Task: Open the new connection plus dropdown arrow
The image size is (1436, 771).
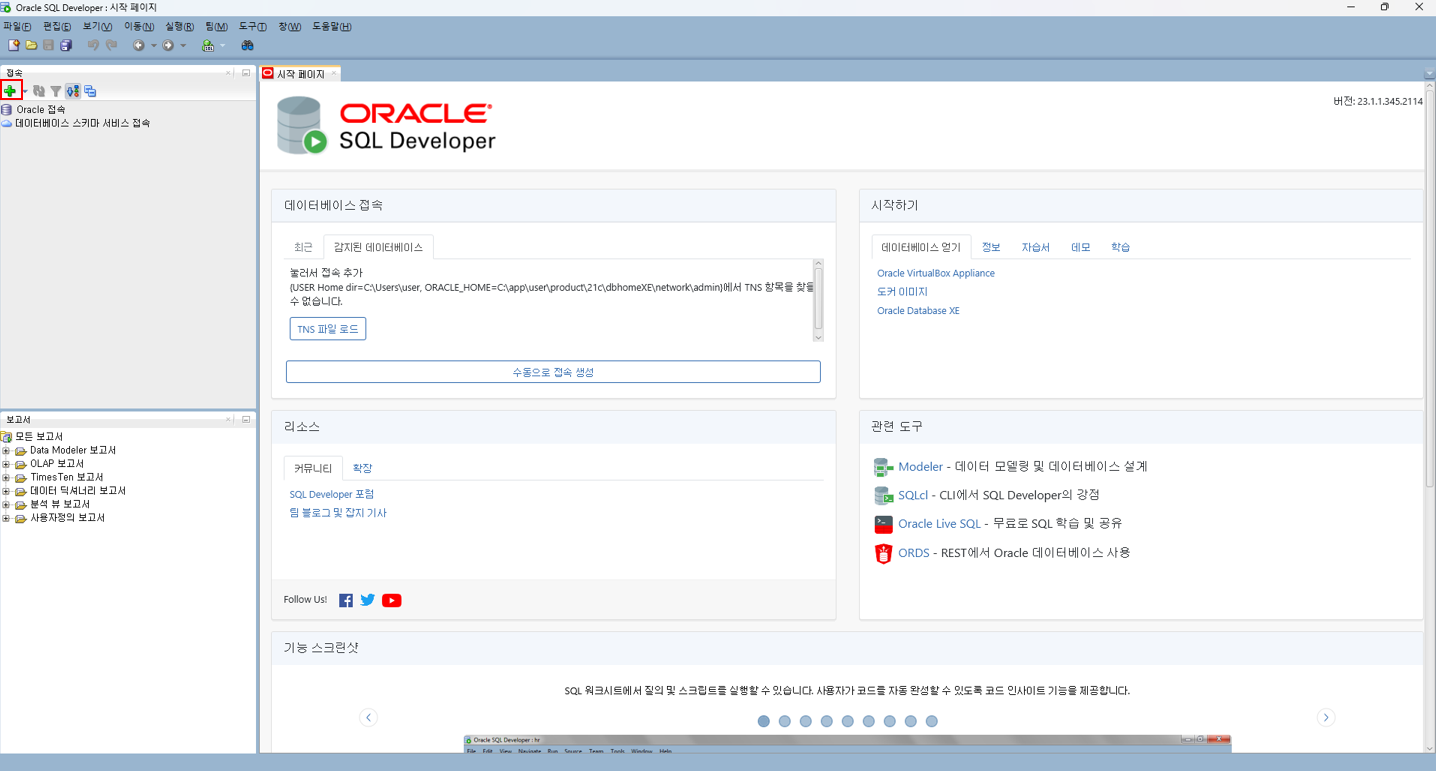Action: point(25,91)
